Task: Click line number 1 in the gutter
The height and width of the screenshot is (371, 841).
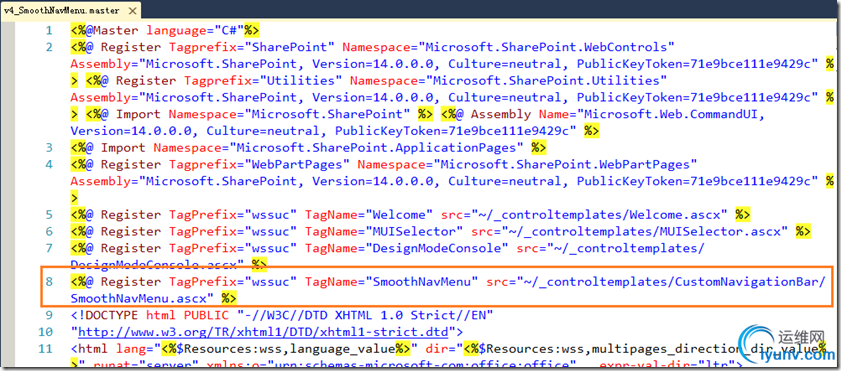Action: [49, 30]
